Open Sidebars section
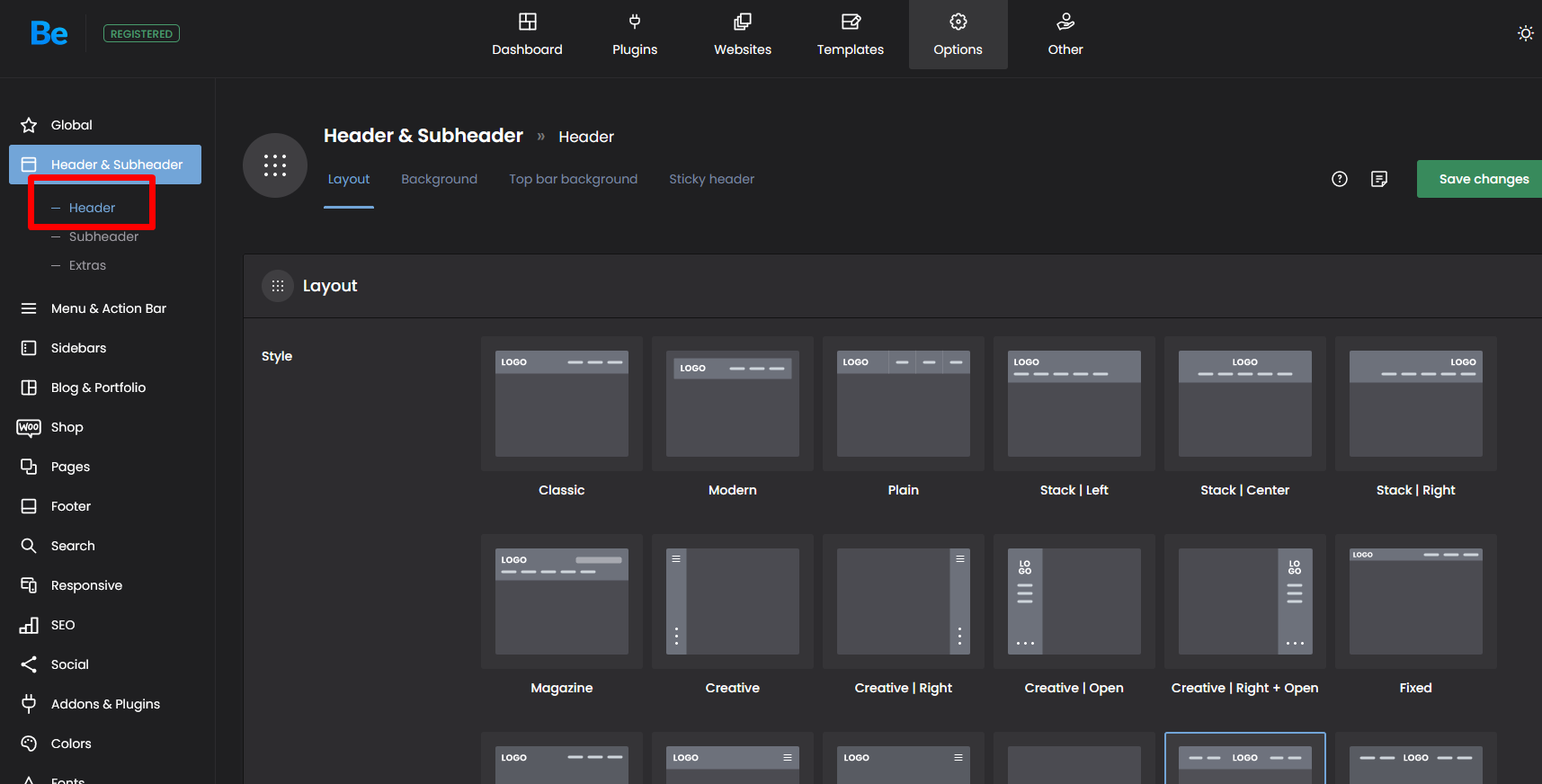Viewport: 1542px width, 784px height. tap(105, 348)
